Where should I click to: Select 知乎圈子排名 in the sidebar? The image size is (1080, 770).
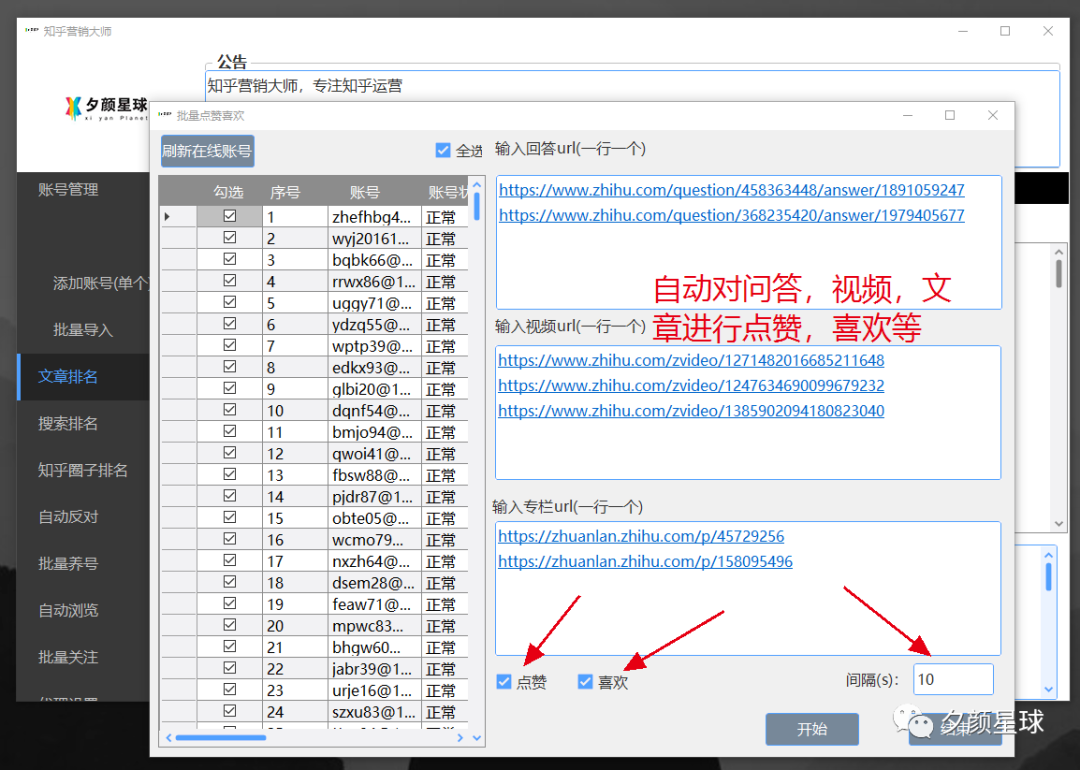pyautogui.click(x=83, y=470)
